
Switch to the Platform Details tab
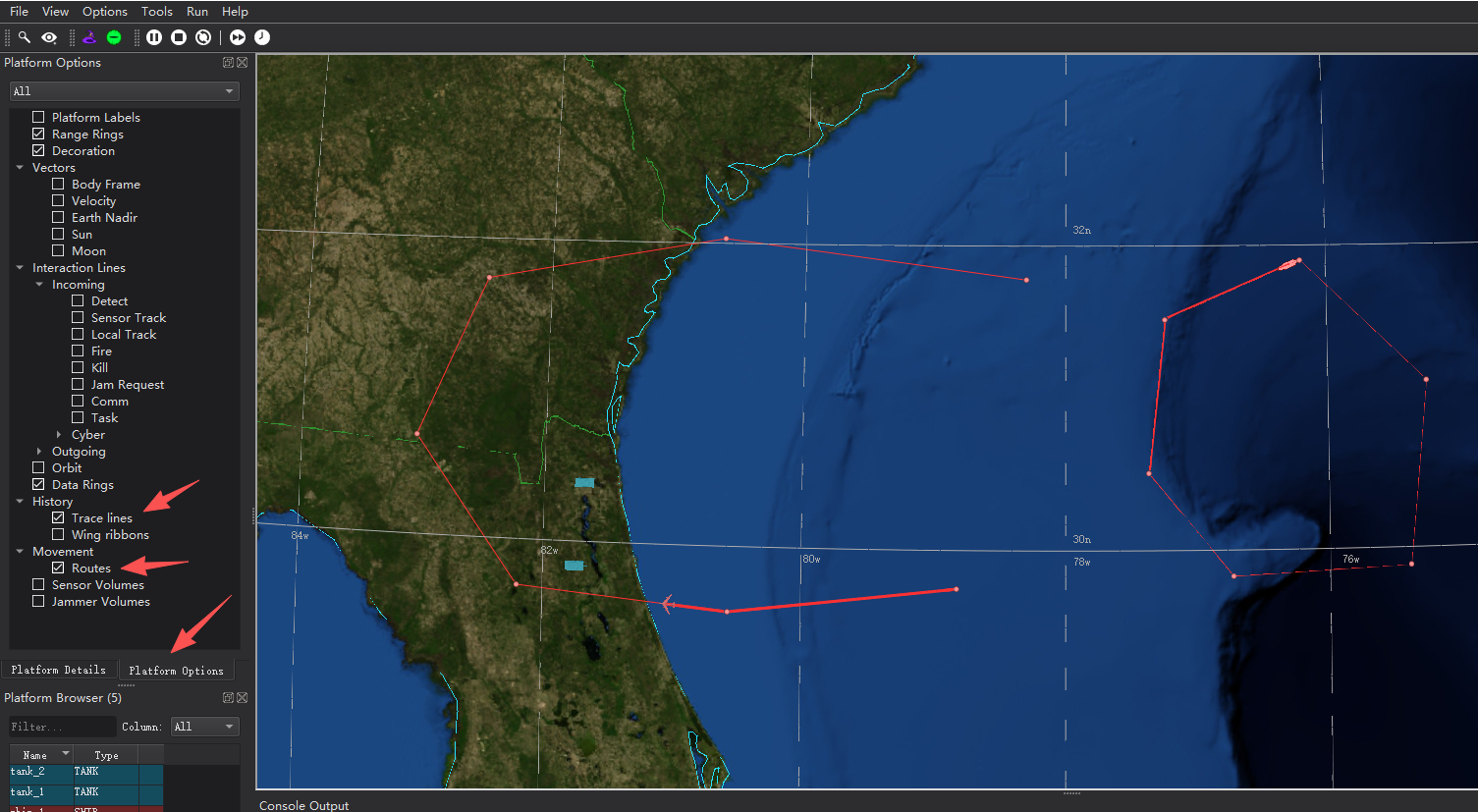point(59,670)
